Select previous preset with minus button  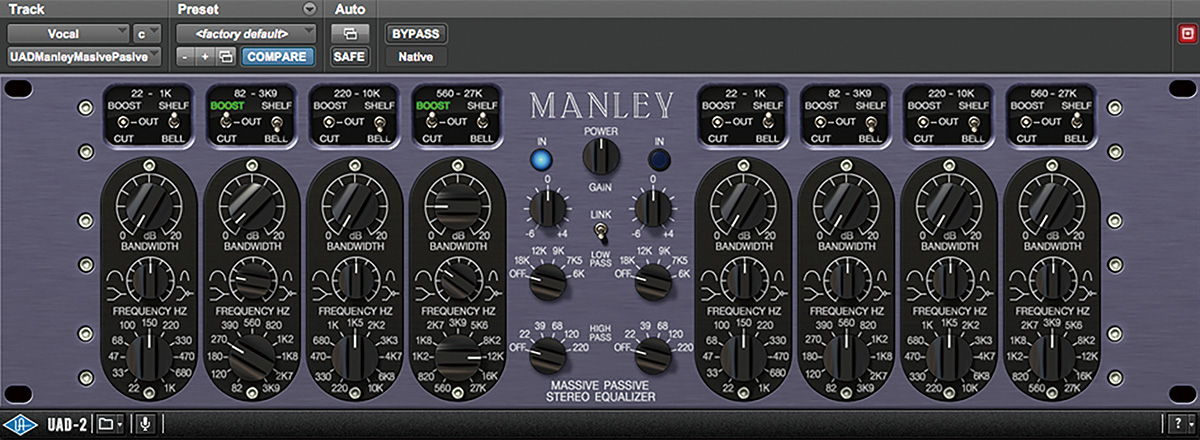[184, 57]
